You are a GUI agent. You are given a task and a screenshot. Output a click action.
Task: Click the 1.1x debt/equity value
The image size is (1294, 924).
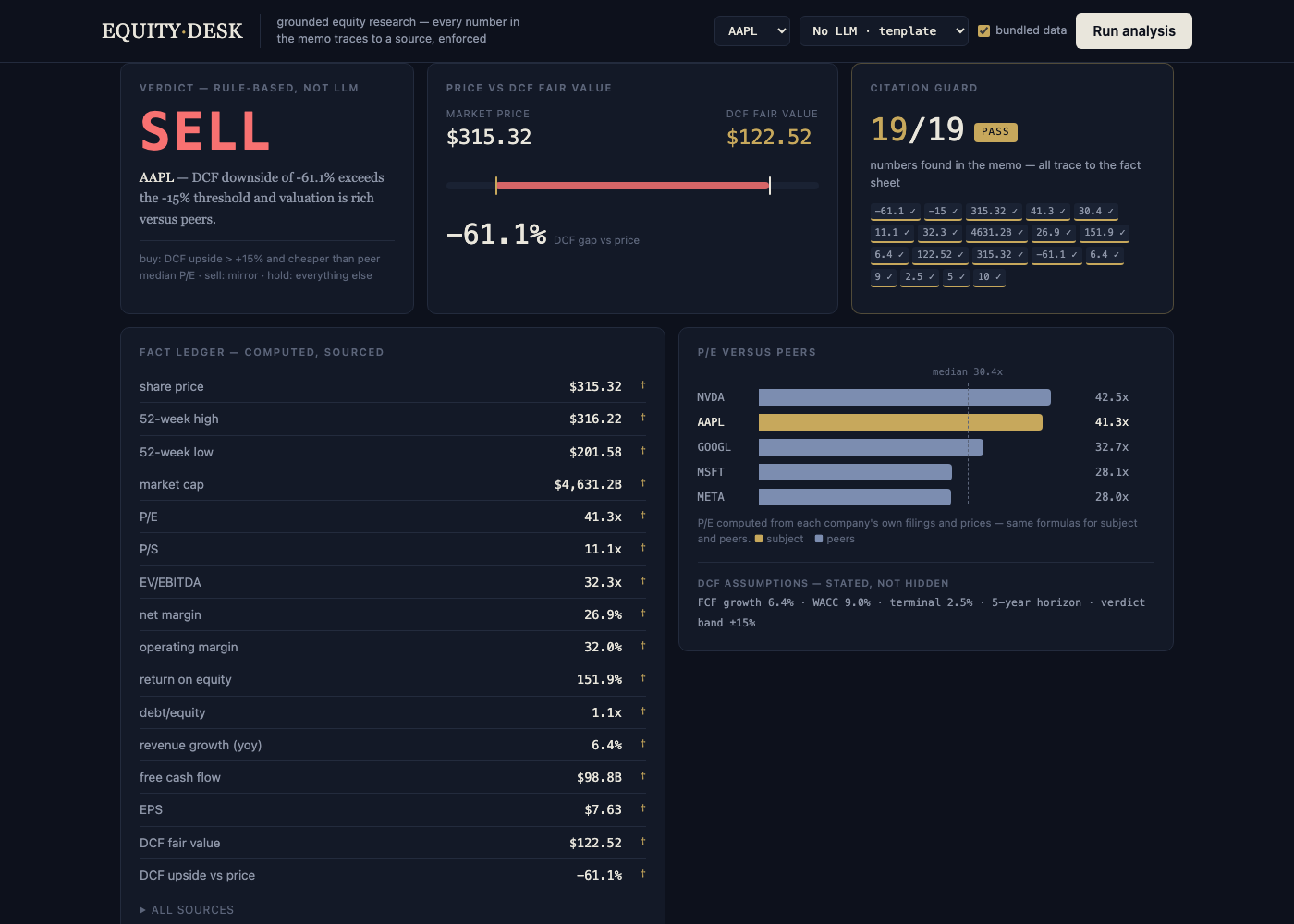pos(606,712)
